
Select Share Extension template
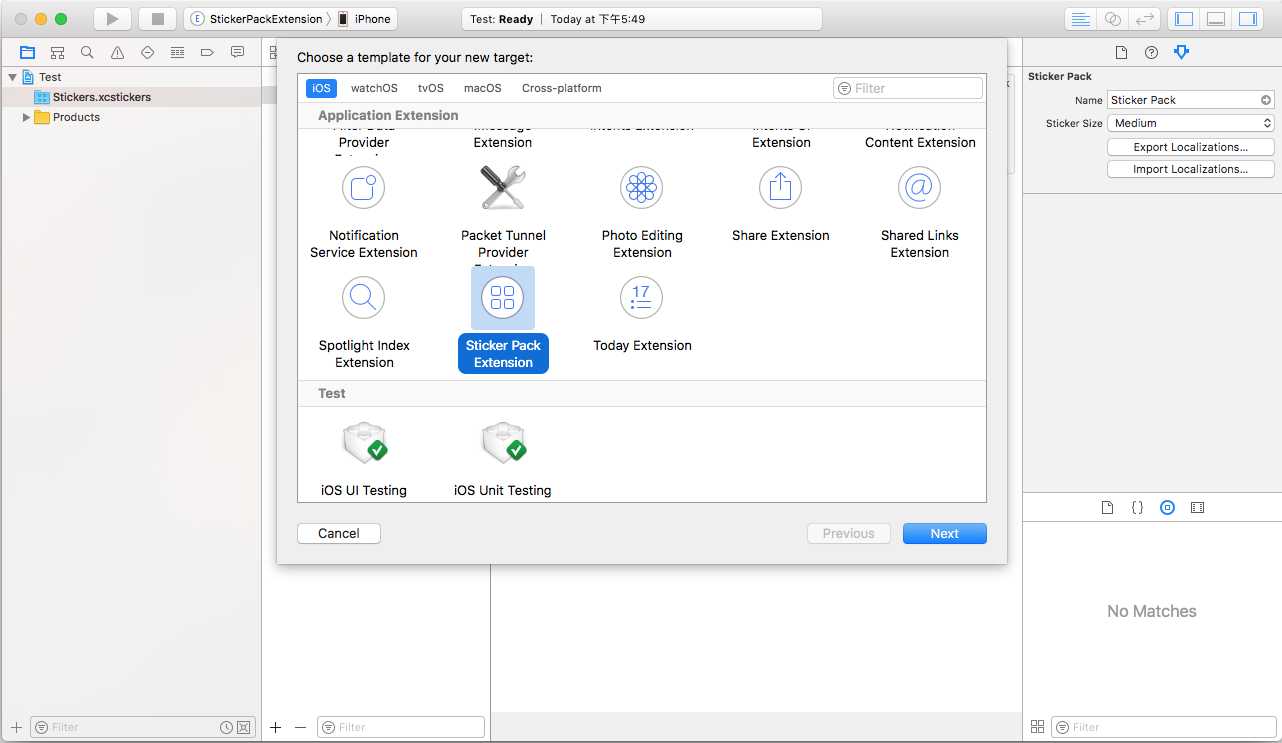tap(781, 204)
